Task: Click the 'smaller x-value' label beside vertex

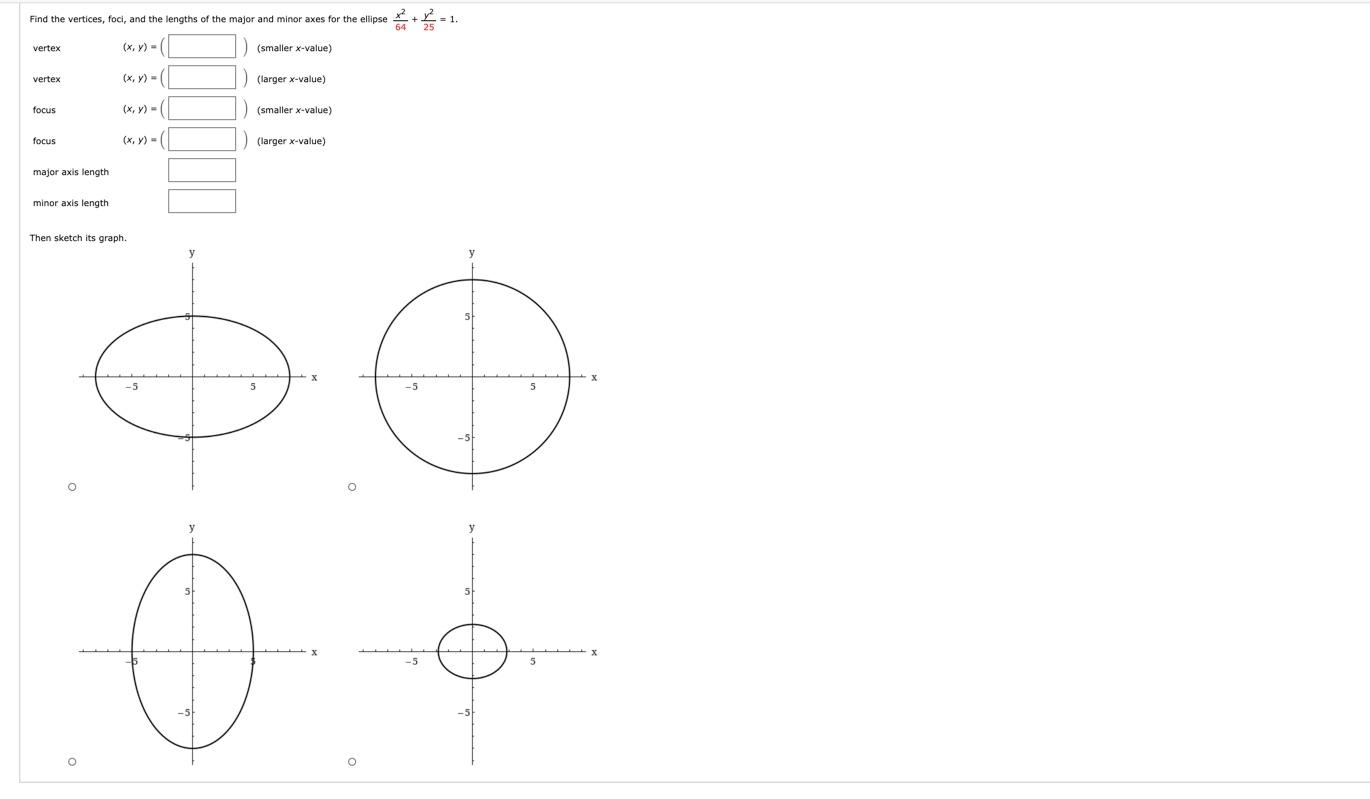Action: tap(293, 47)
